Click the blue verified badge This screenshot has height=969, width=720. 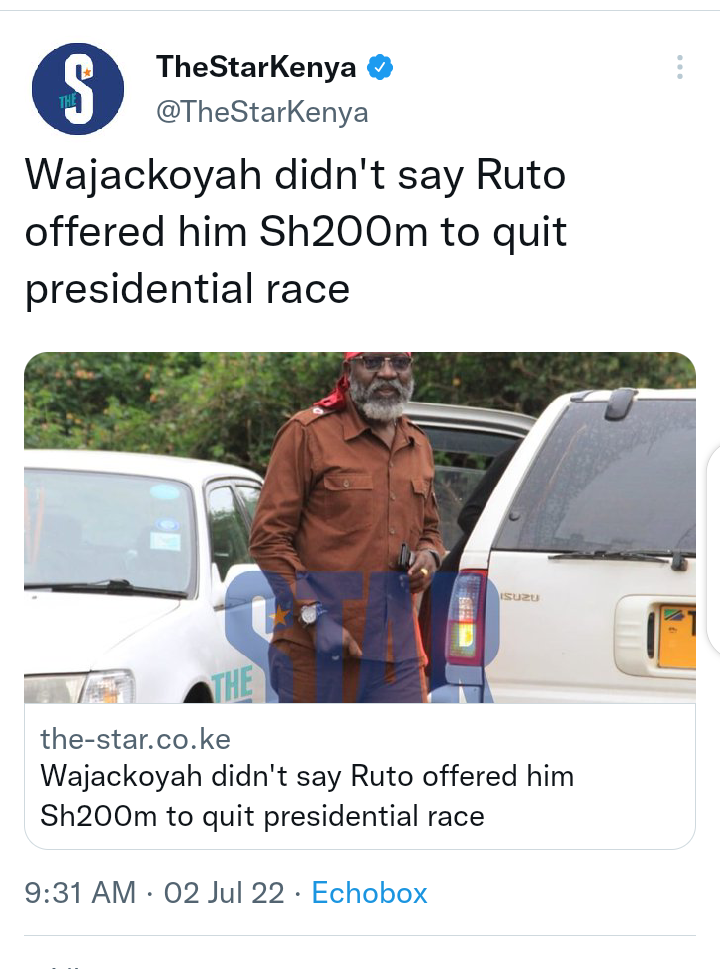(x=380, y=67)
